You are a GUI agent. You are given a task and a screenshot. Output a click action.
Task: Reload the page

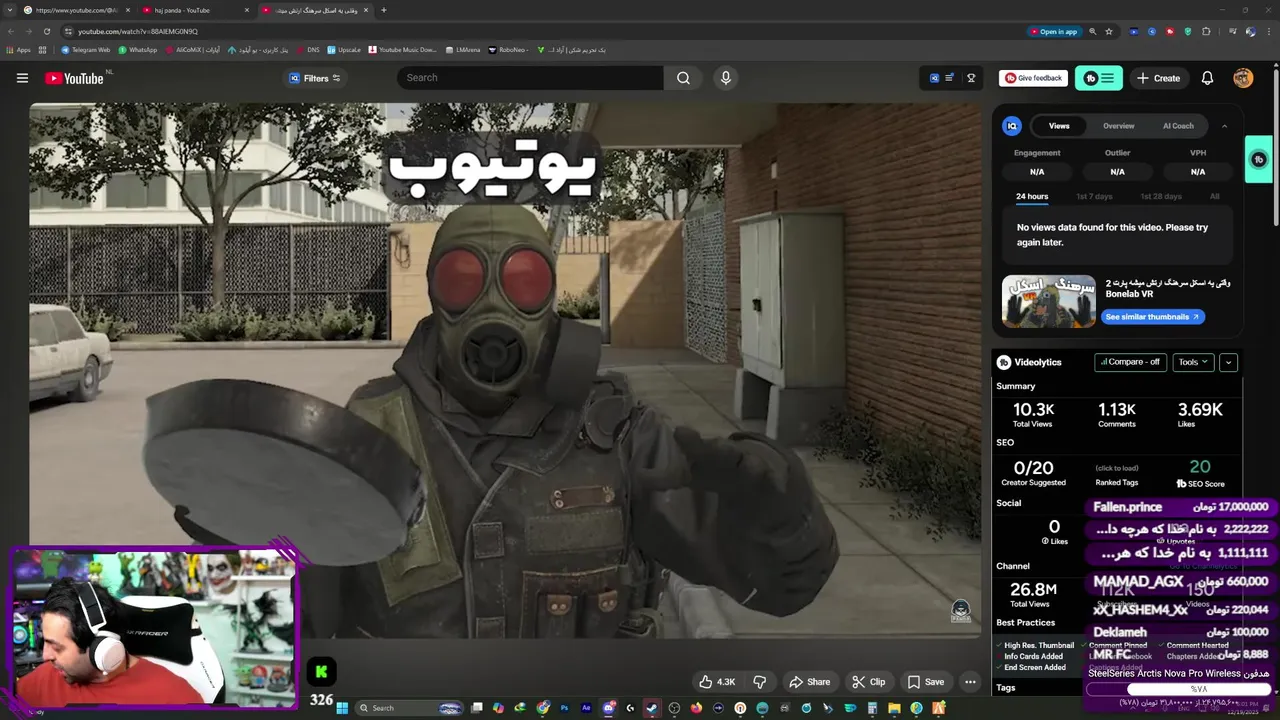[46, 31]
